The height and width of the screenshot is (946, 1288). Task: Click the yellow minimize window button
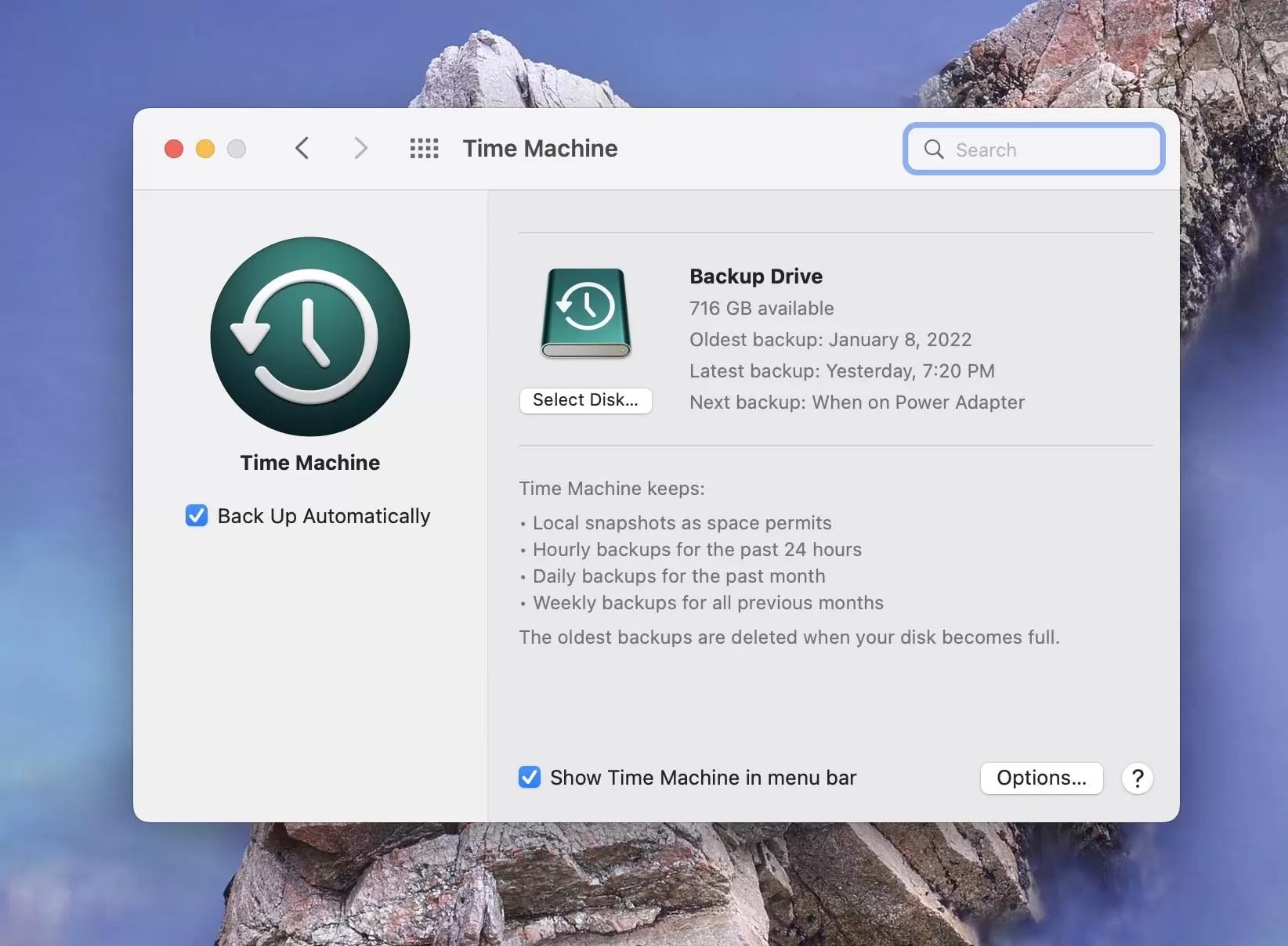pyautogui.click(x=204, y=149)
